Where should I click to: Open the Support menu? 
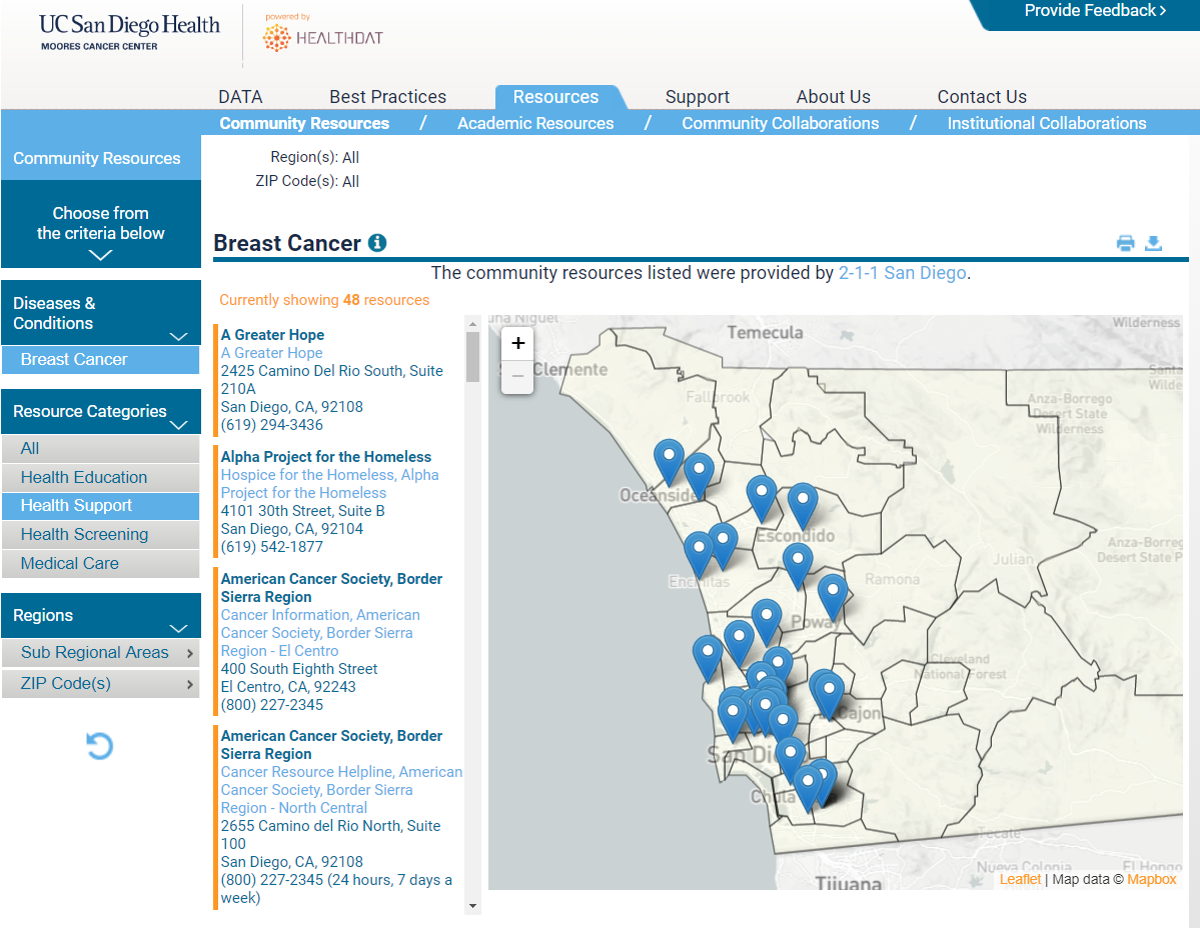pos(697,97)
